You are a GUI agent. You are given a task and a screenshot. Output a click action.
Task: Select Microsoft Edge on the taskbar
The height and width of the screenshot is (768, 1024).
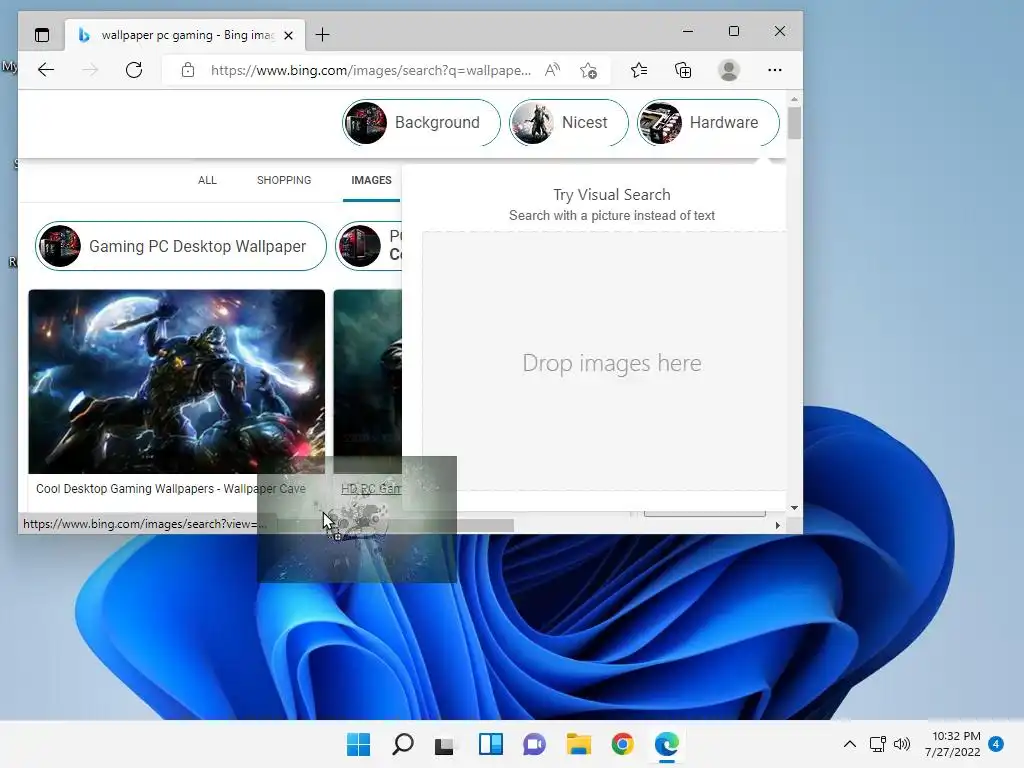(667, 744)
